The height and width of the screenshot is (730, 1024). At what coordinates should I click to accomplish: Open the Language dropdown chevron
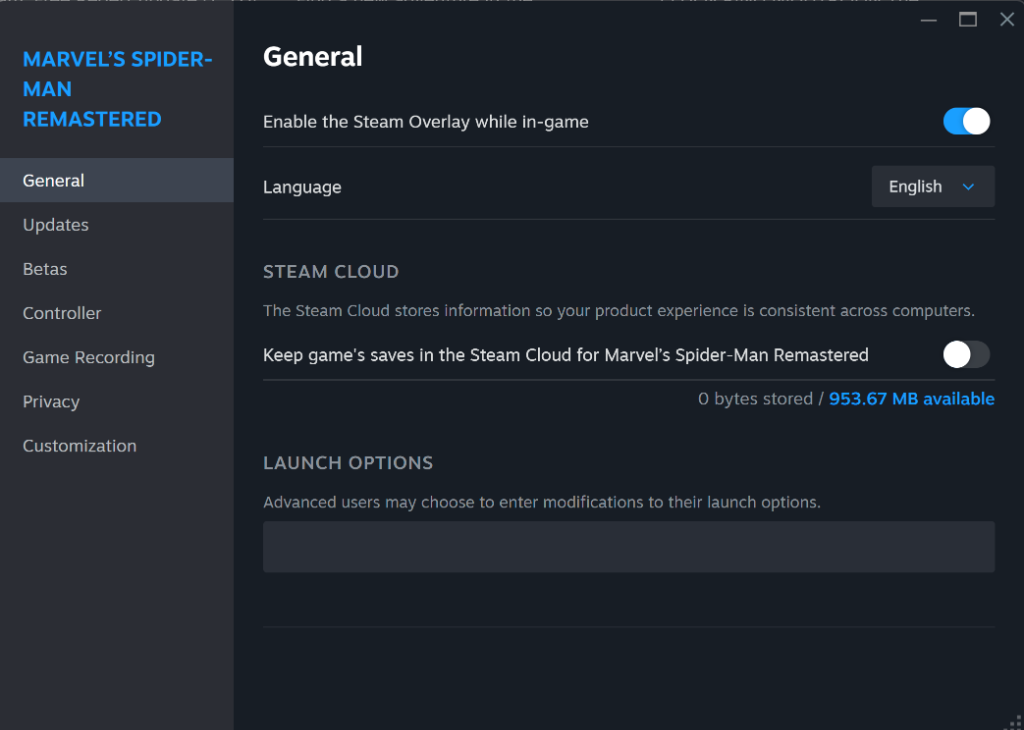point(968,186)
